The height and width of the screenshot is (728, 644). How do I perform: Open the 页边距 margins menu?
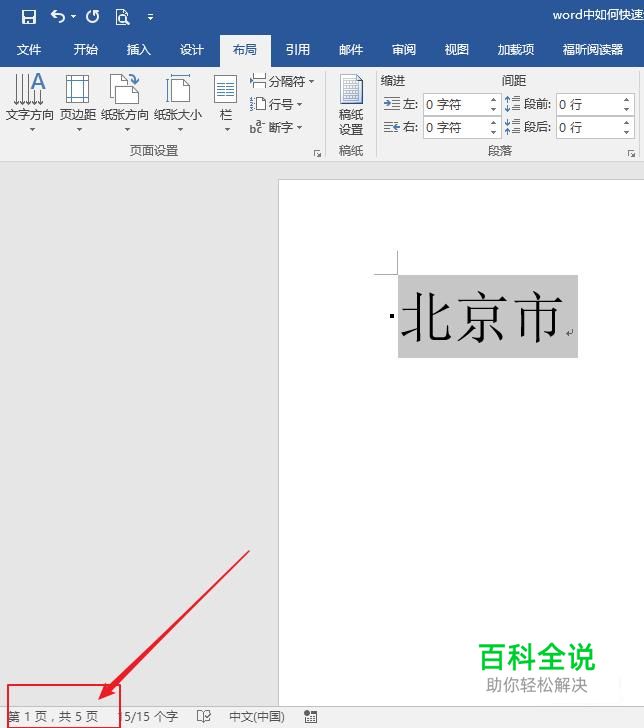[78, 103]
